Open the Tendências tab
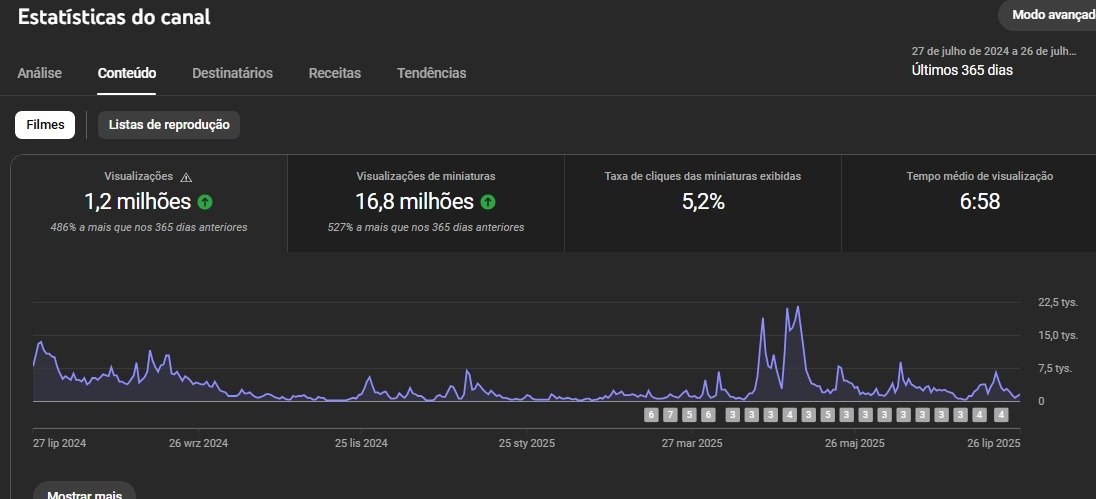The width and height of the screenshot is (1096, 499). point(431,73)
